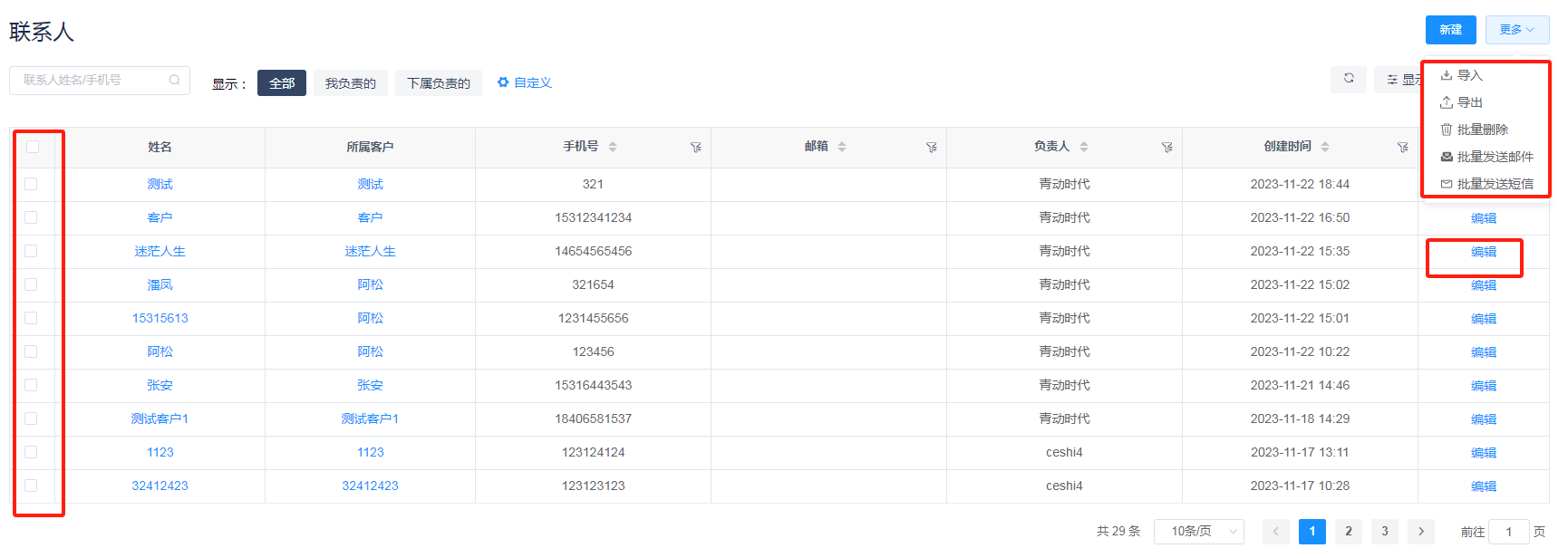Open the 10条/页 page size dropdown
The image size is (1568, 558).
point(1198,532)
